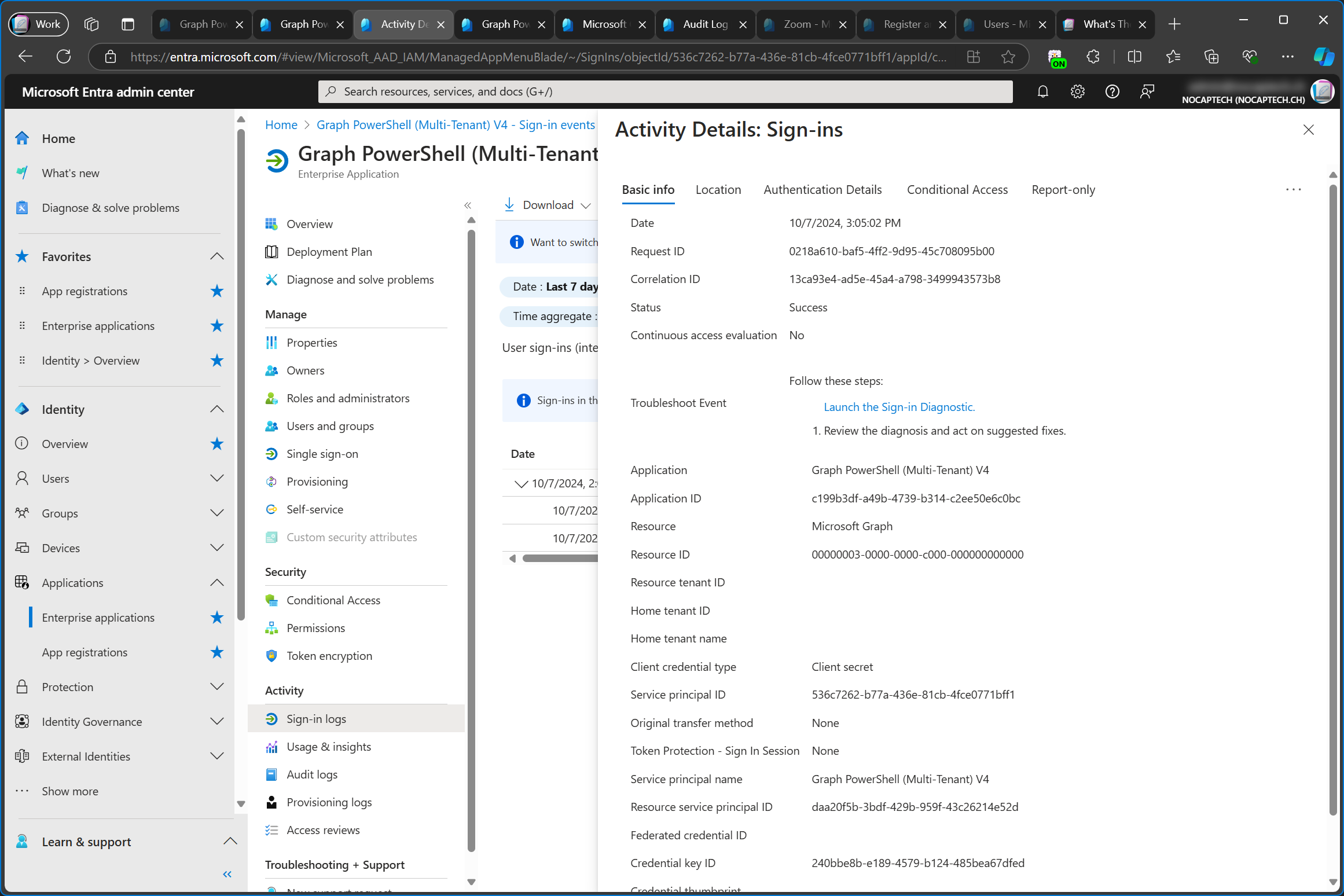Expand the Identity Governance section
1344x896 pixels.
click(x=216, y=722)
